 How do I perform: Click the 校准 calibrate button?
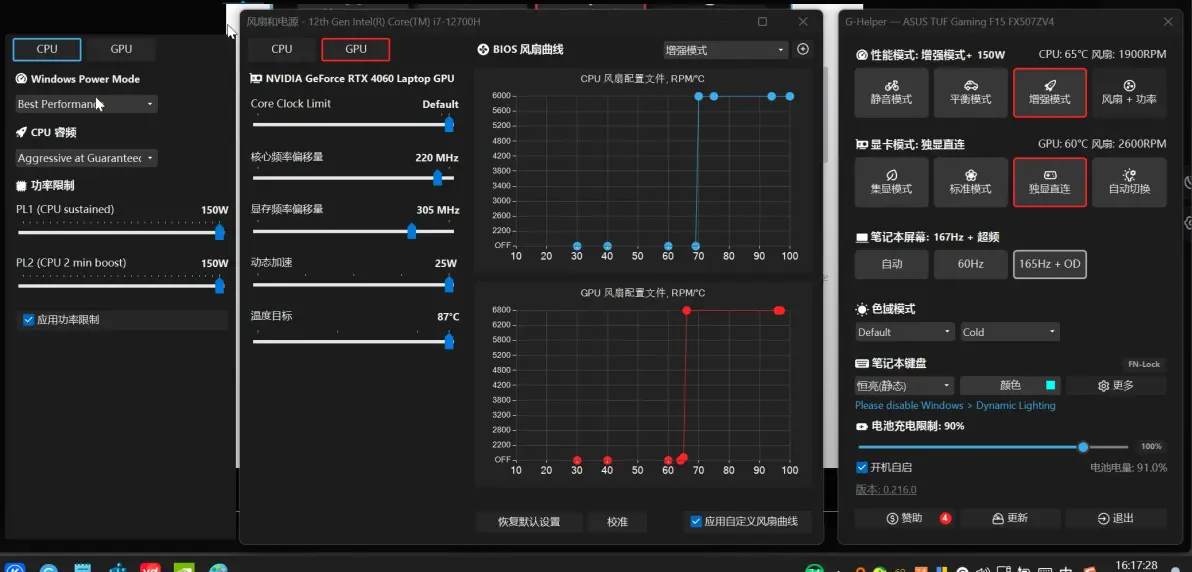pos(617,522)
